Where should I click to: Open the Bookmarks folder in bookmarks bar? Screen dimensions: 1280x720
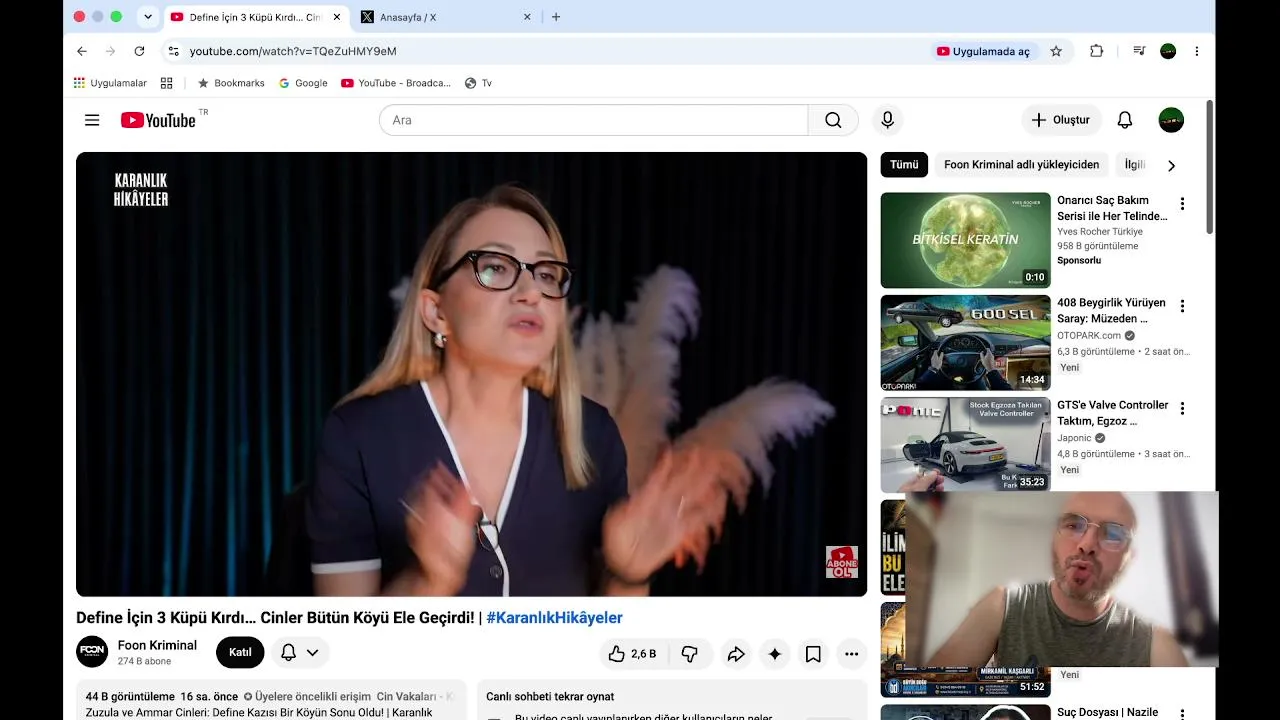point(231,83)
